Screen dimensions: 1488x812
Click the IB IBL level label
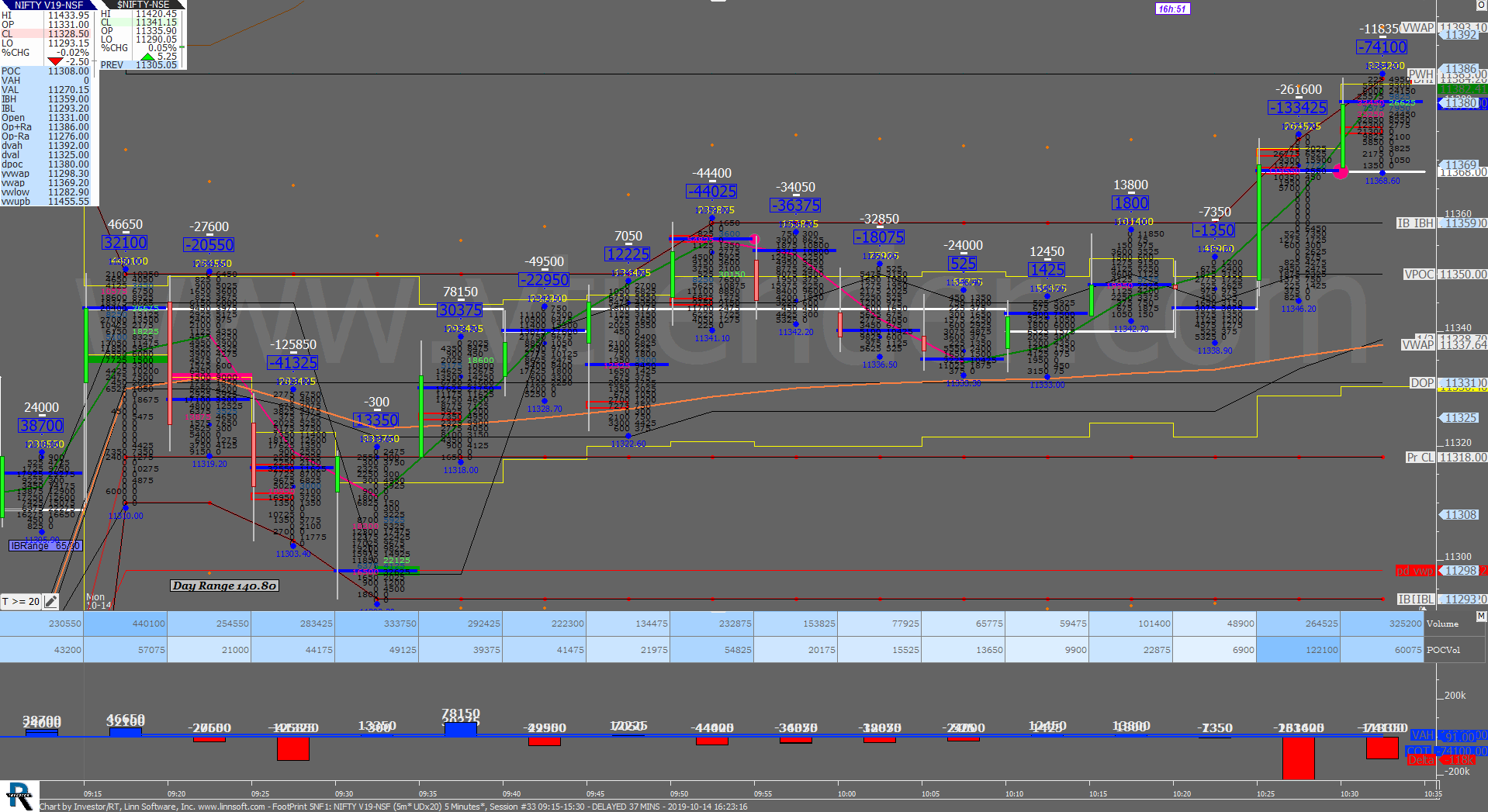point(1416,599)
